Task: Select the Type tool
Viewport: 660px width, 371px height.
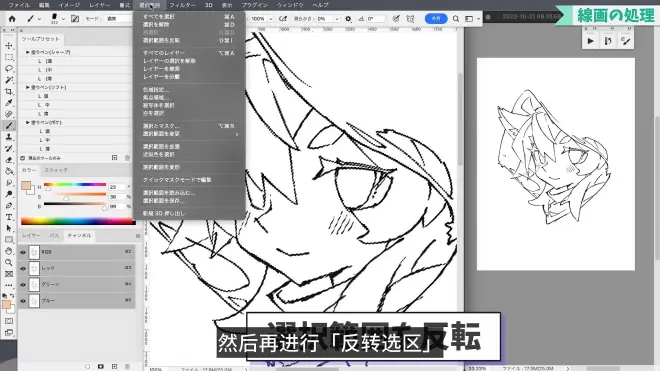Action: [9, 217]
